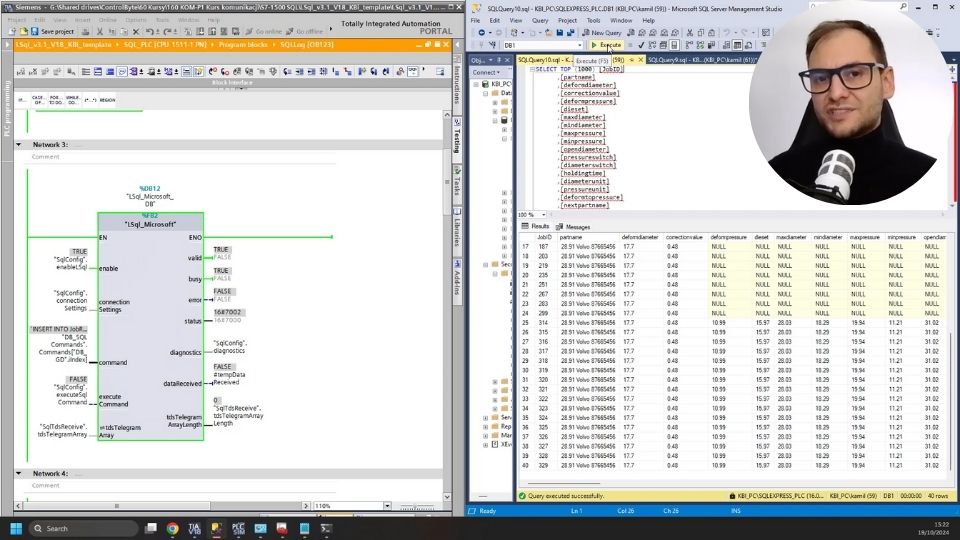Open the Query menu in SSMS
This screenshot has height=540, width=960.
click(x=539, y=20)
